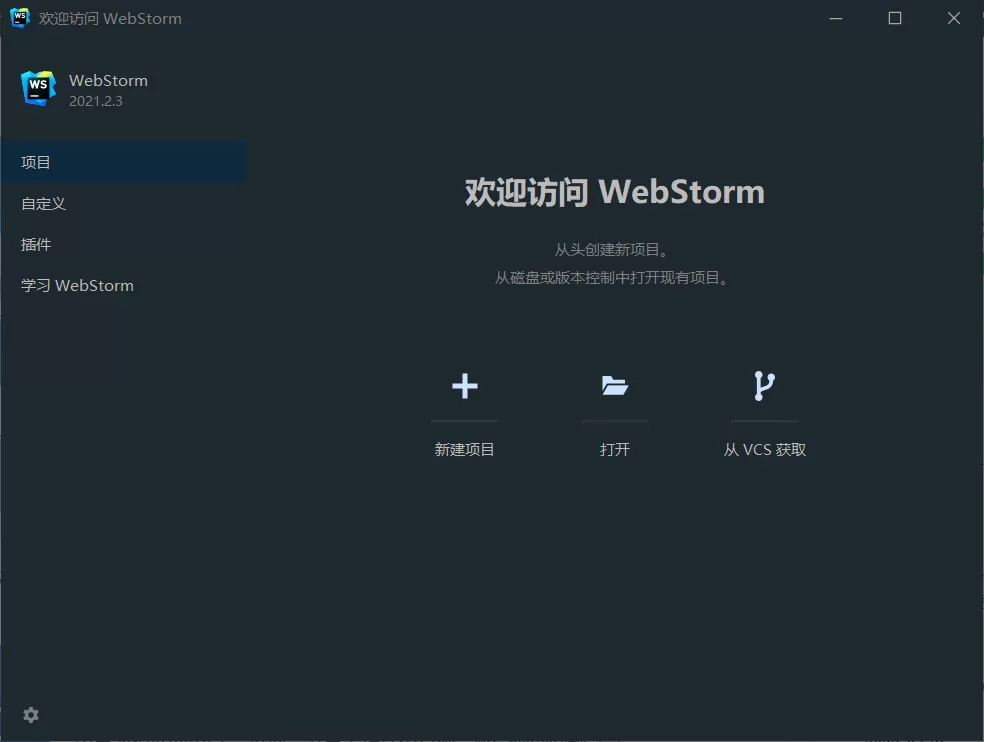
Task: Switch to the 项目 sidebar section
Action: tap(36, 161)
